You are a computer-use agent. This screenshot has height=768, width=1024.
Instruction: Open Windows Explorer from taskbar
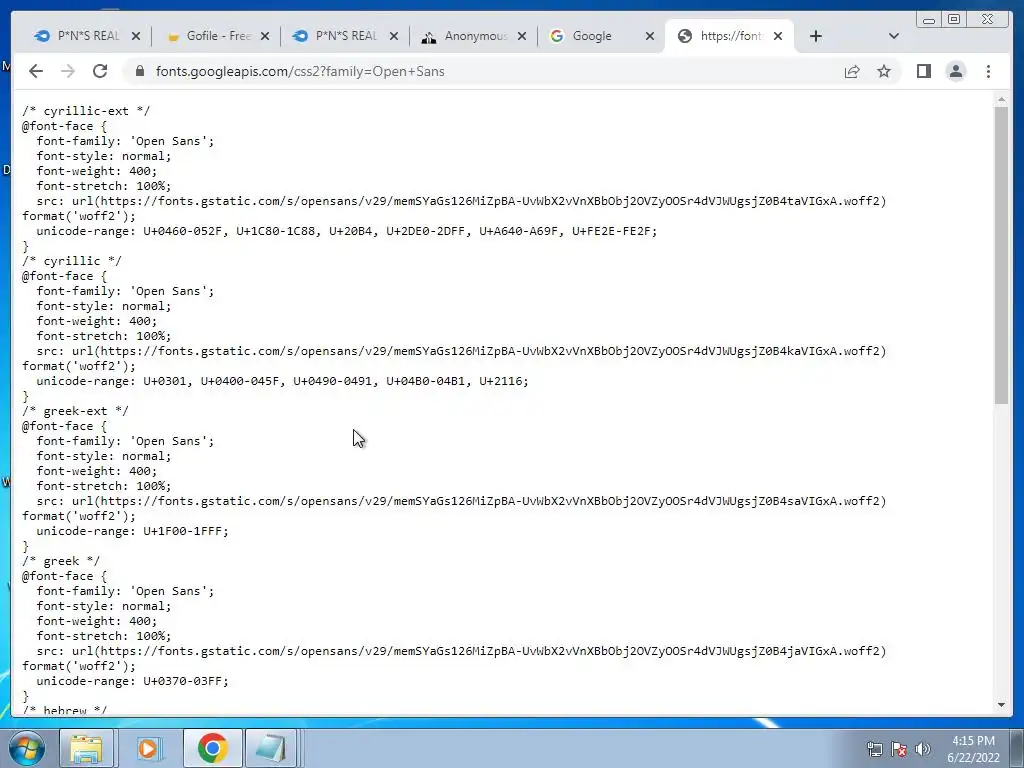point(86,748)
